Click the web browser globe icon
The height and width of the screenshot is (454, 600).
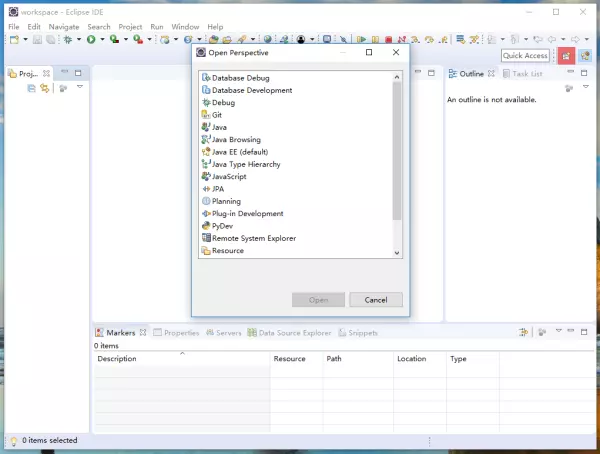pos(267,39)
